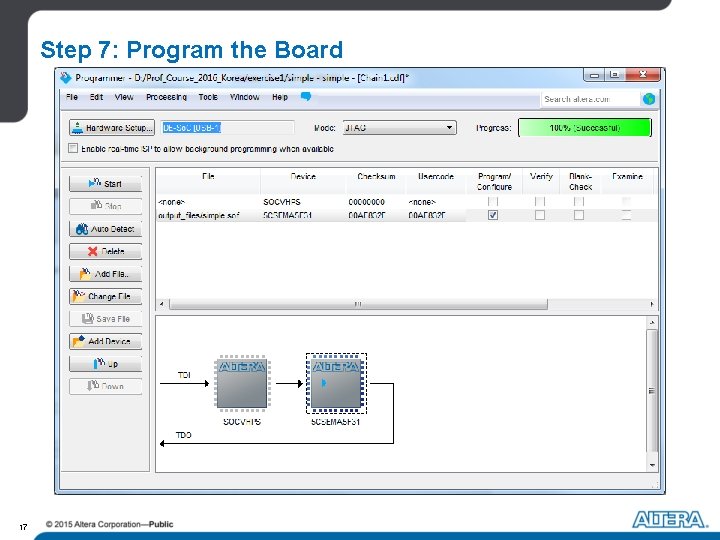Screen dimensions: 720x540
Task: Click the Start programming button
Action: tap(105, 184)
